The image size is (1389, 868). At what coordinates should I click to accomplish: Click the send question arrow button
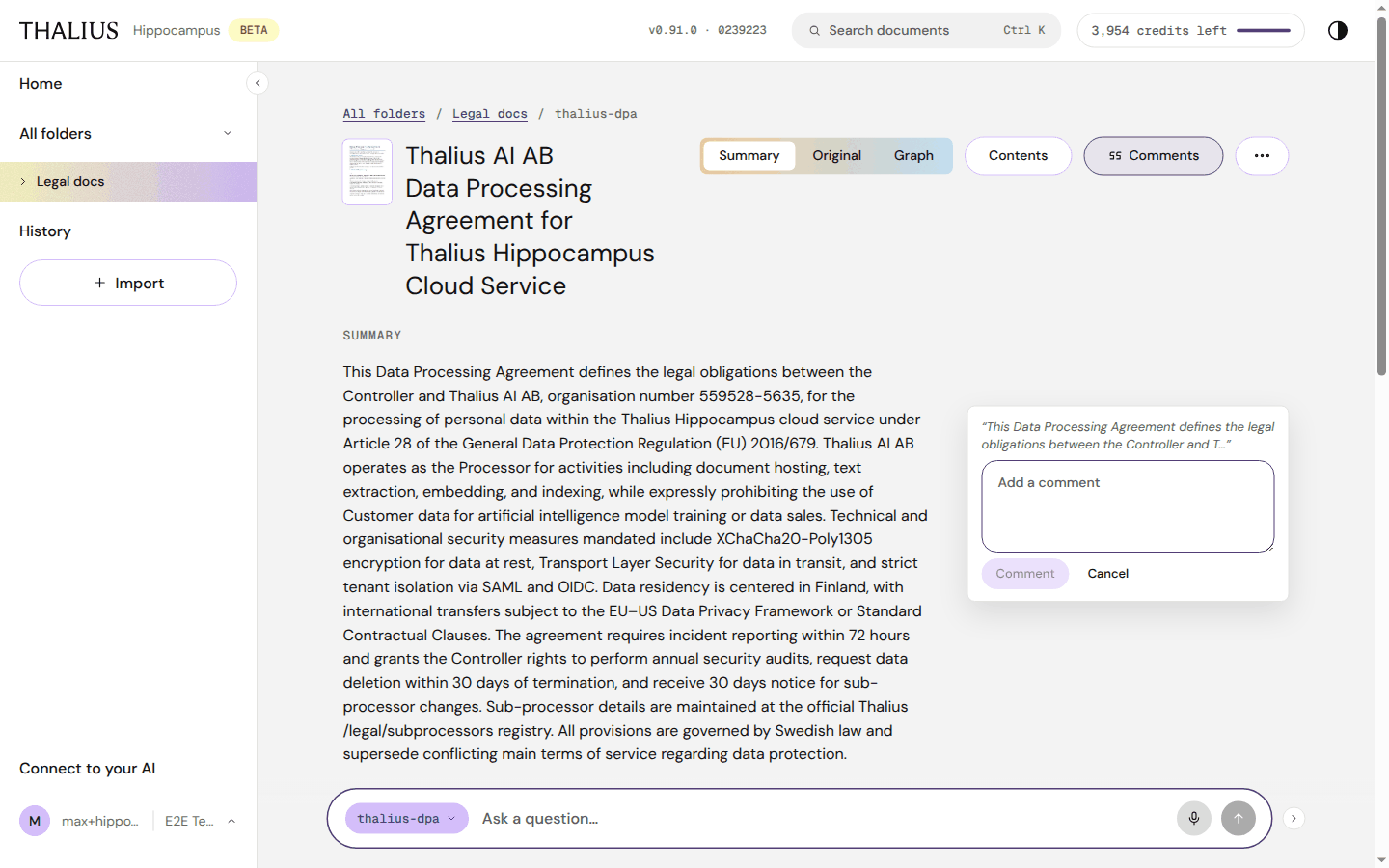pos(1239,819)
